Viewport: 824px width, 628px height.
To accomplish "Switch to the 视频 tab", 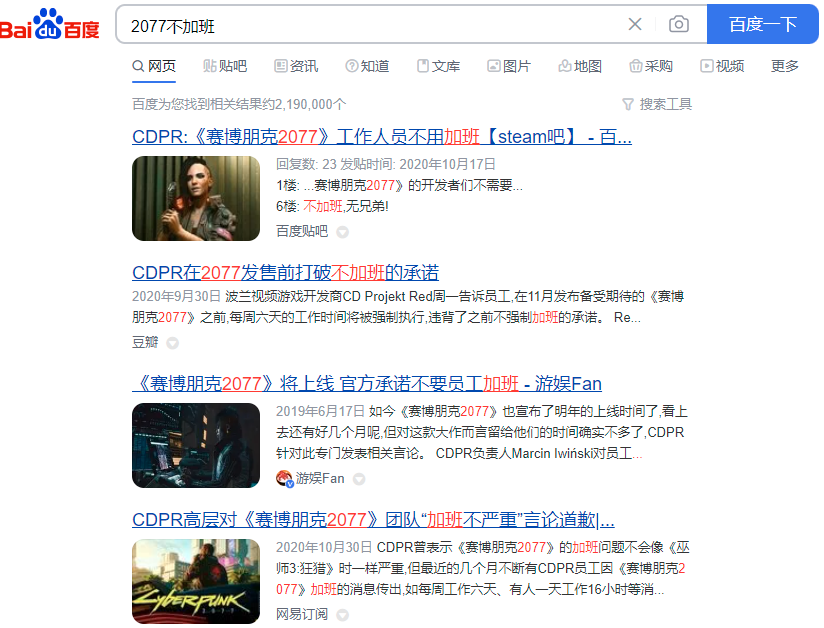I will [722, 66].
